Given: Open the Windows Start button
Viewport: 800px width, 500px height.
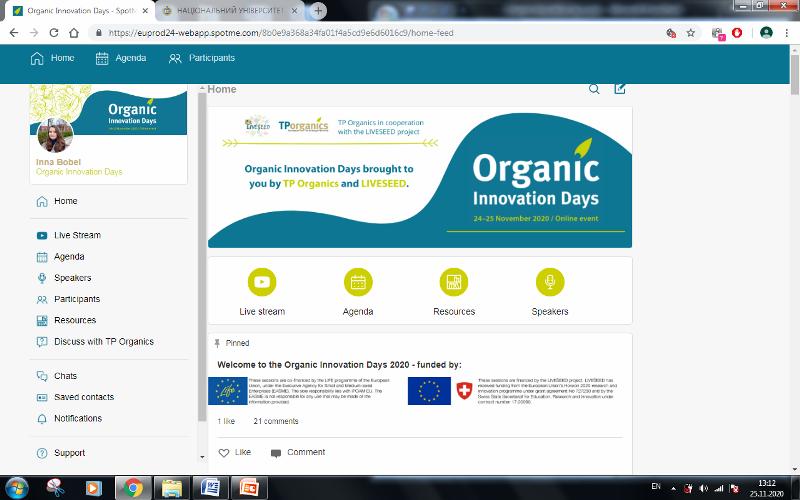Looking at the screenshot, I should [x=17, y=488].
